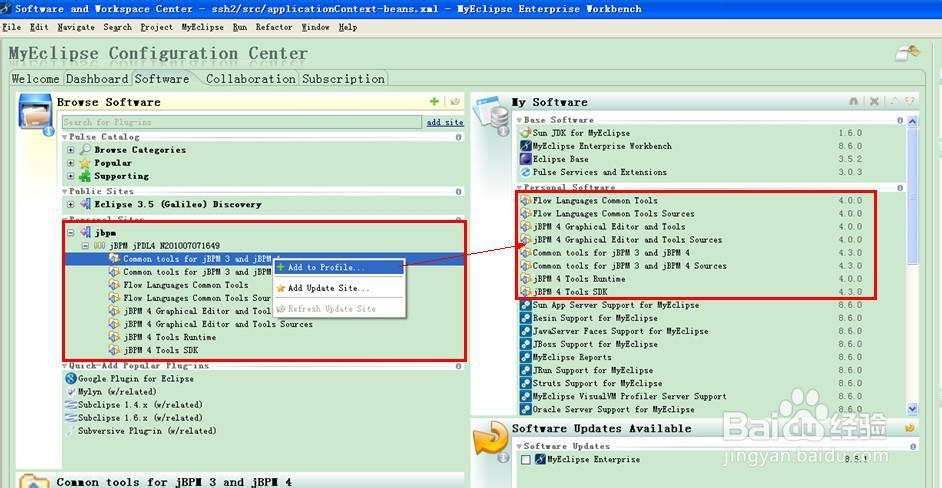This screenshot has width=942, height=488.
Task: Select MyEclipse Reports in My Software list
Action: (571, 357)
